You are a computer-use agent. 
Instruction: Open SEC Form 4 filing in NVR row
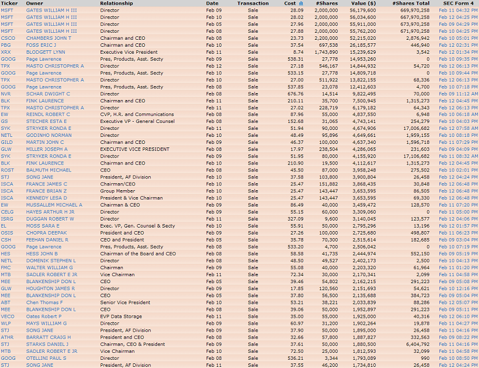458,94
